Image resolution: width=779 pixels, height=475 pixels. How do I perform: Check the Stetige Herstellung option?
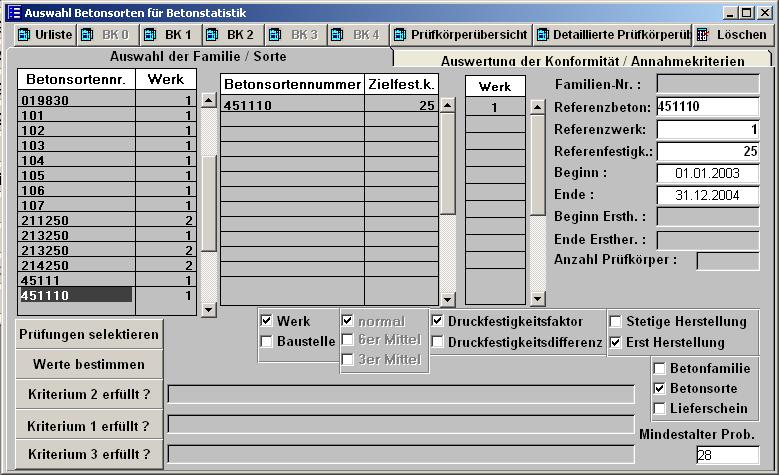pos(615,322)
